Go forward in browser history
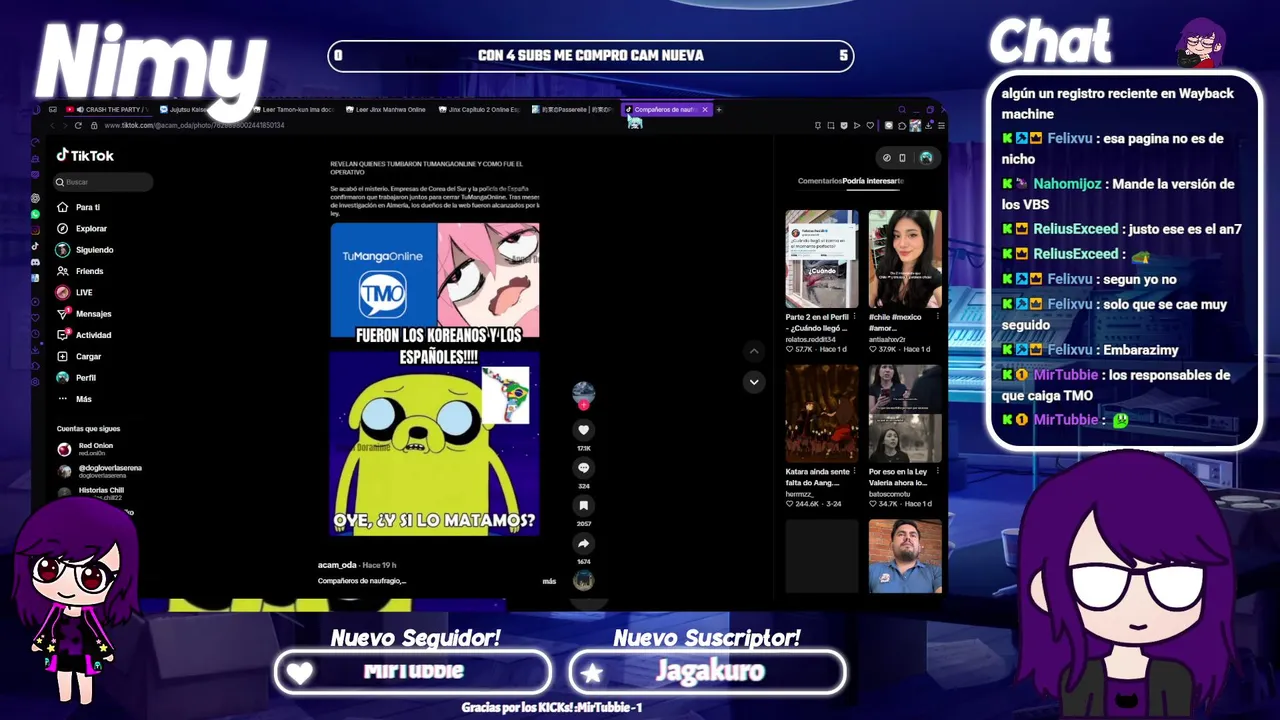Image resolution: width=1280 pixels, height=720 pixels. 65,125
